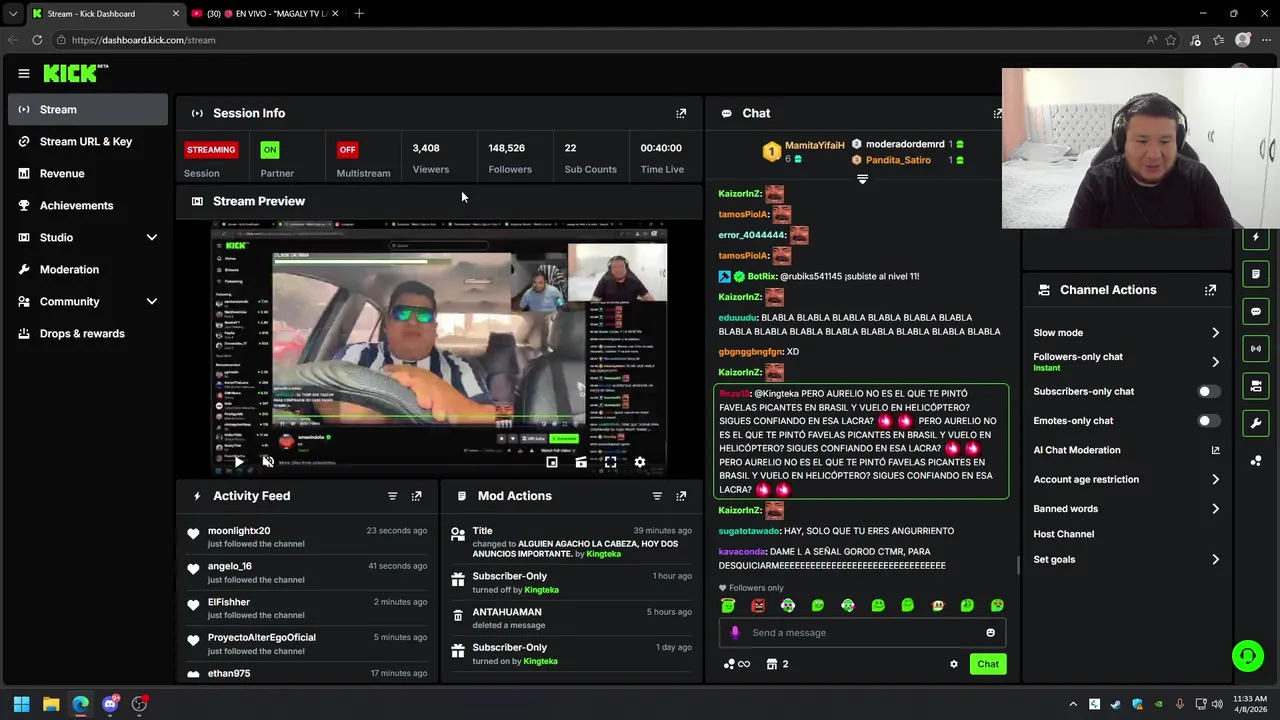Viewport: 1280px width, 720px height.
Task: Open AI Chat Moderation link
Action: (x=1127, y=450)
